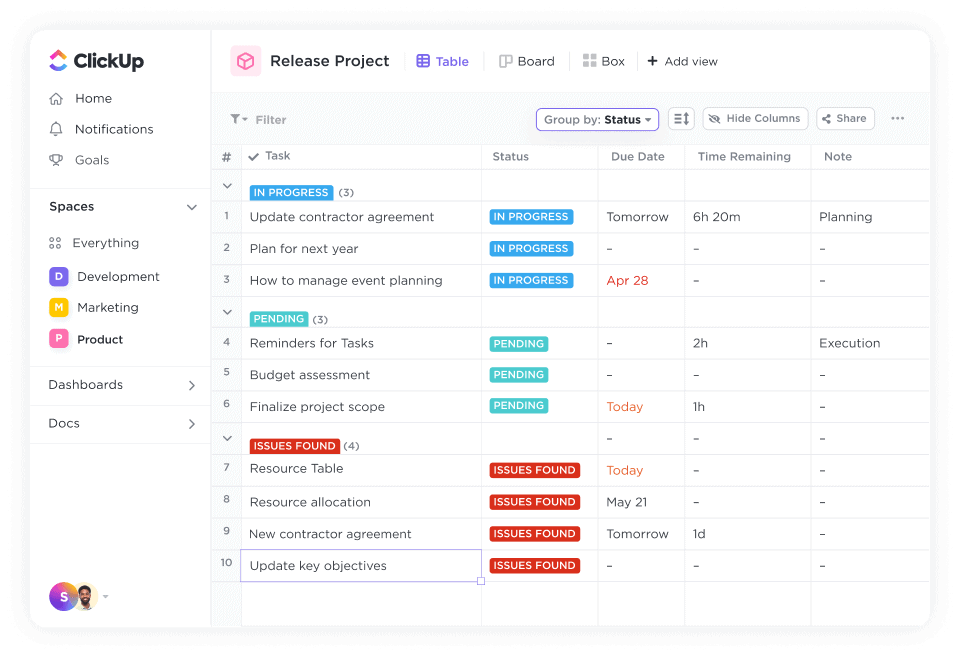Open Home from the sidebar

pos(80,99)
